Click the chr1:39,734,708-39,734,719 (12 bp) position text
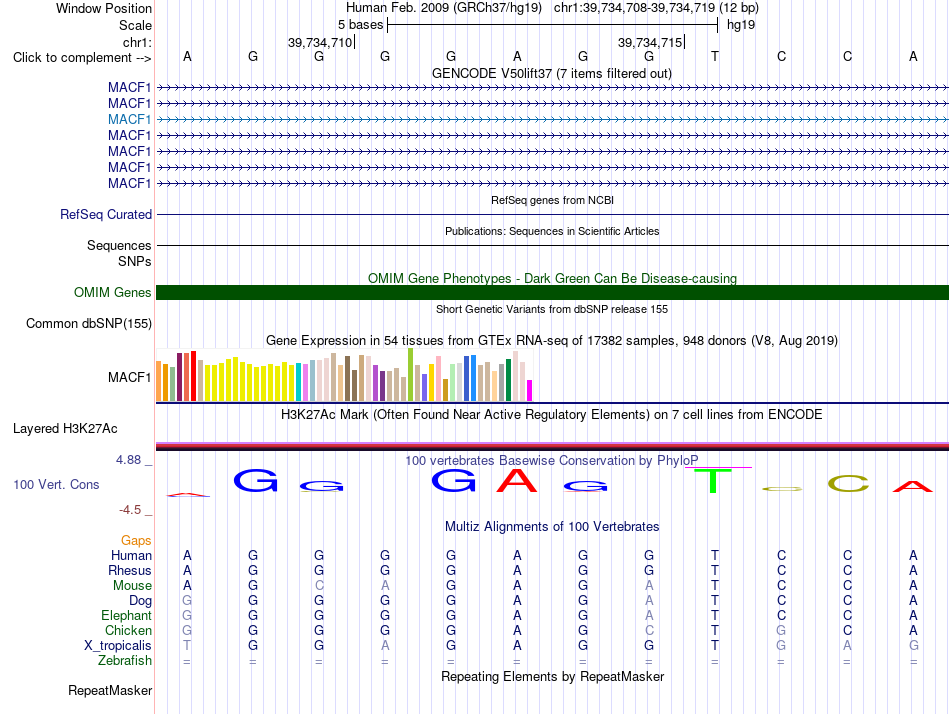Viewport: 950px width, 714px height. click(656, 8)
